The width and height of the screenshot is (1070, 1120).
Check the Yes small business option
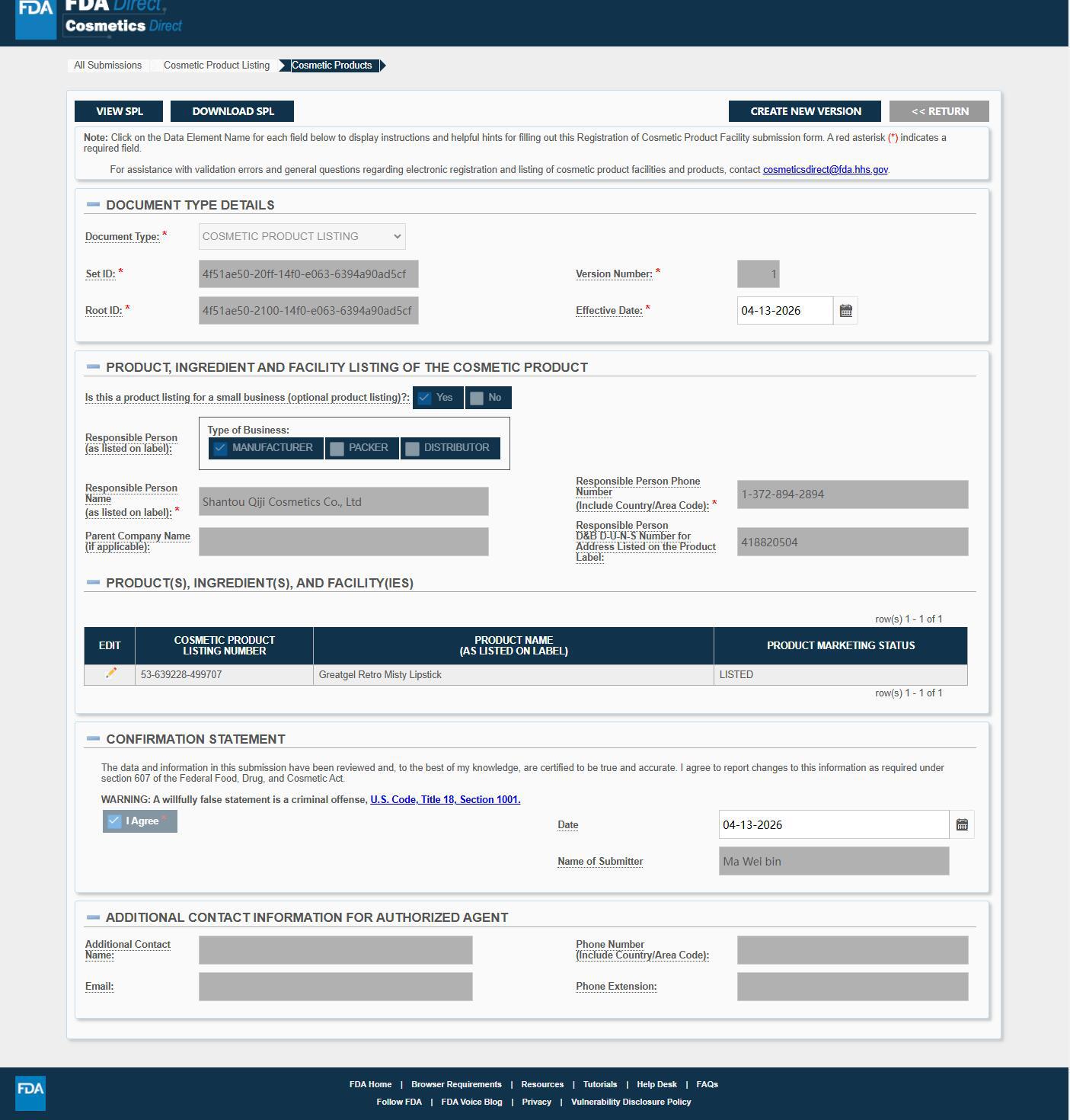[425, 398]
